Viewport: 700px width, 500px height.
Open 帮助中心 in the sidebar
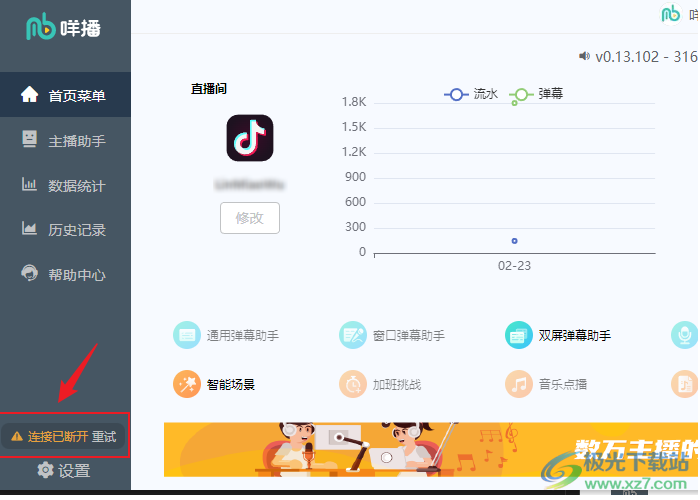pos(65,274)
